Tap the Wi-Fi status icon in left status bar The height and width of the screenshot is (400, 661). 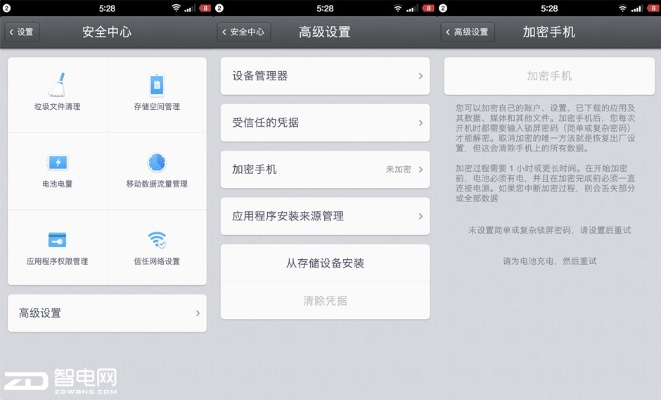(176, 8)
